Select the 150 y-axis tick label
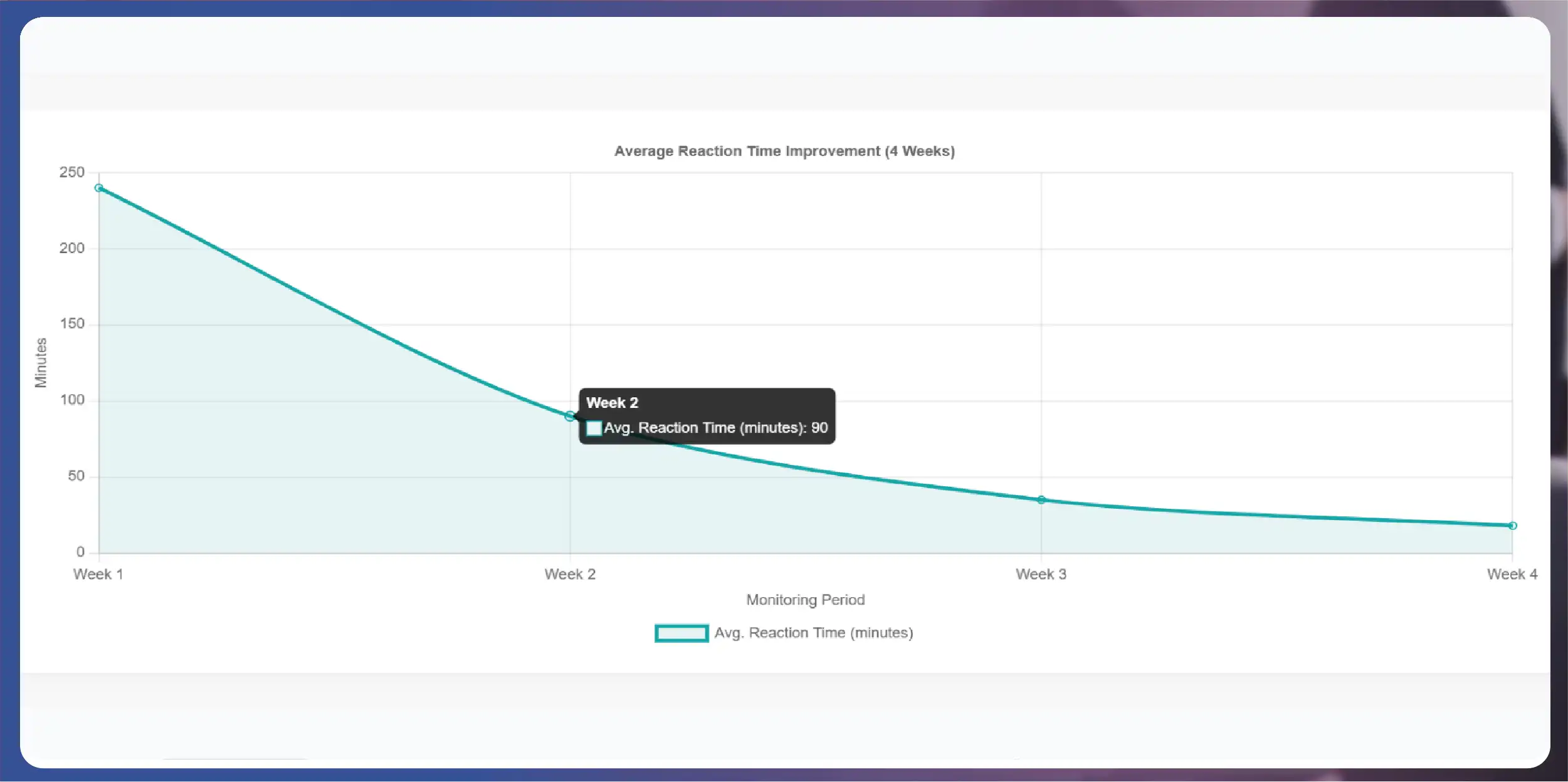Viewport: 1568px width, 782px height. pos(72,324)
